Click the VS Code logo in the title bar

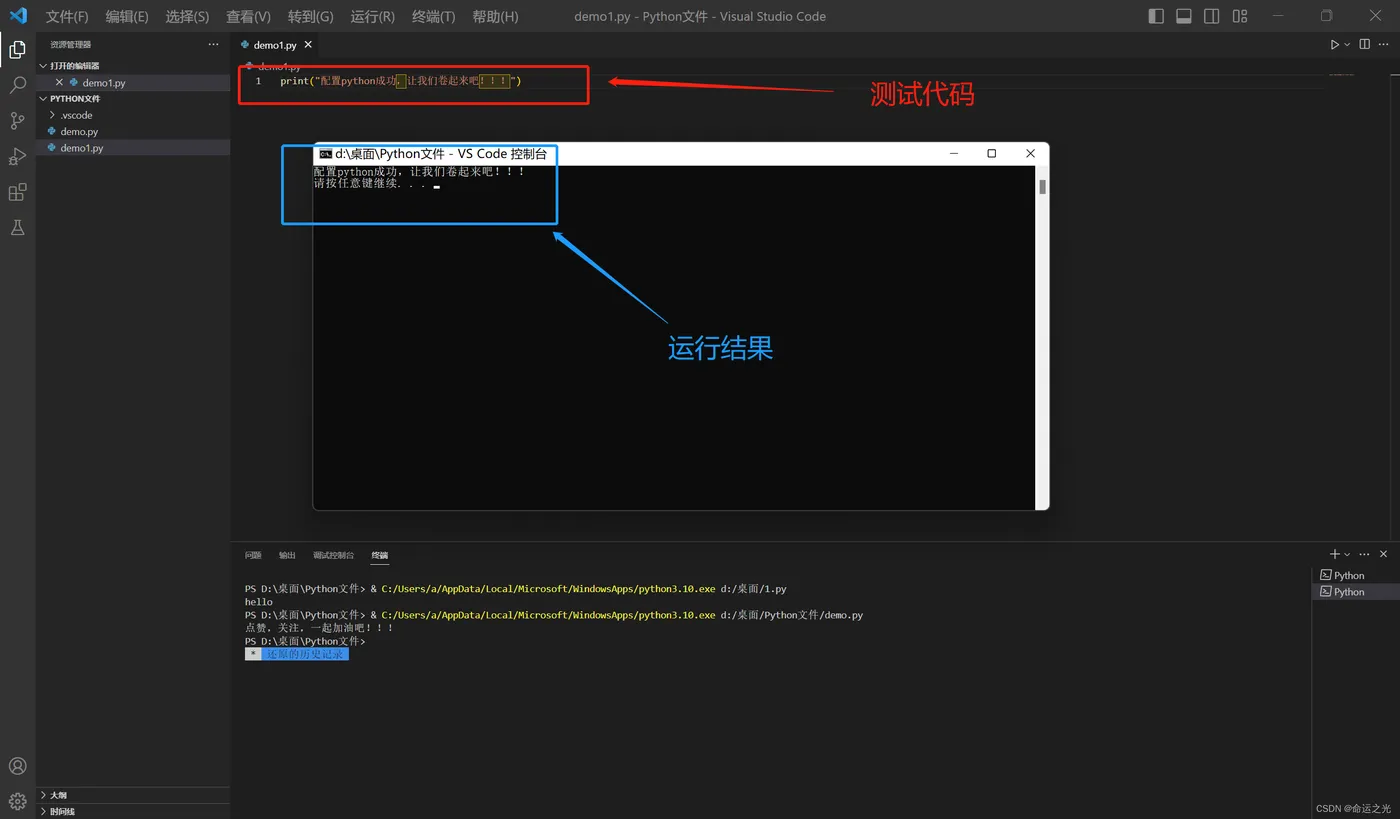pos(18,16)
